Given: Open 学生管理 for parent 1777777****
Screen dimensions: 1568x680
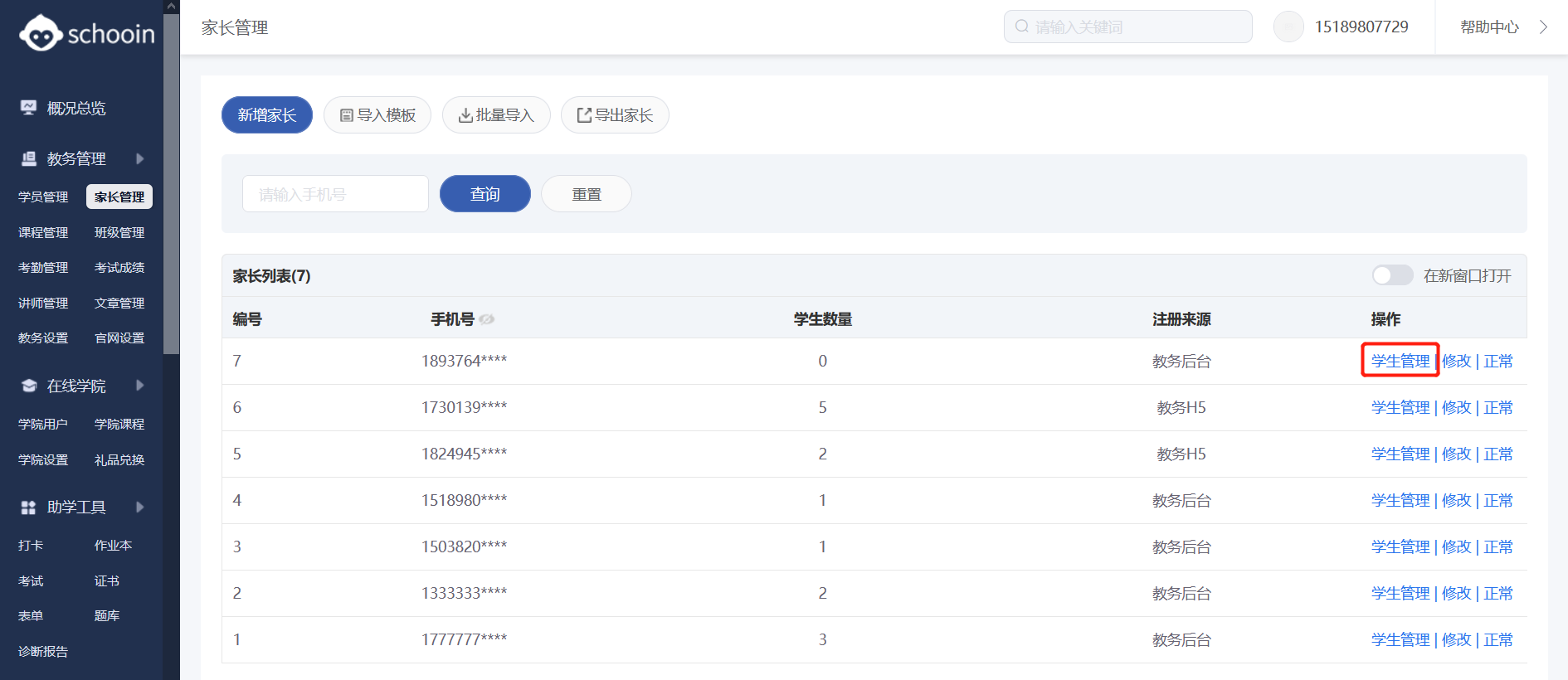Looking at the screenshot, I should click(x=1400, y=639).
